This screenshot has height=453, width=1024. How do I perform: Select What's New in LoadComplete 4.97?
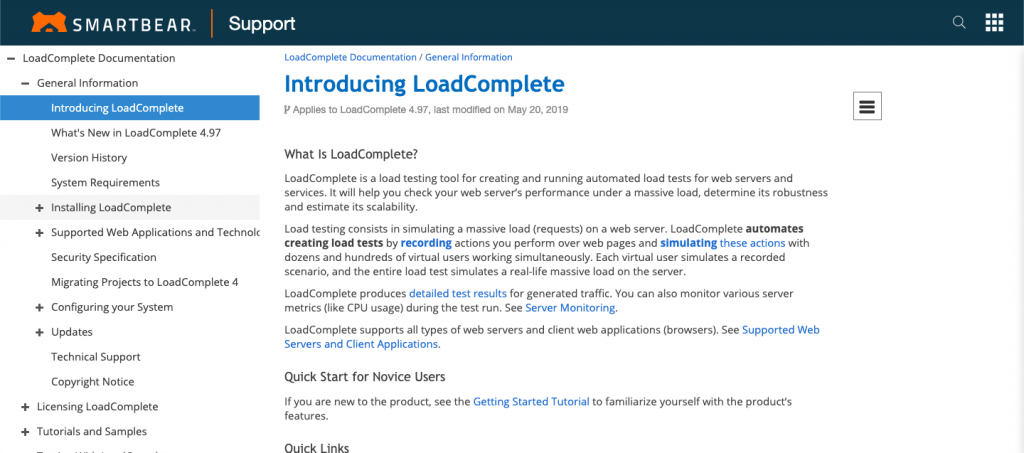click(136, 133)
